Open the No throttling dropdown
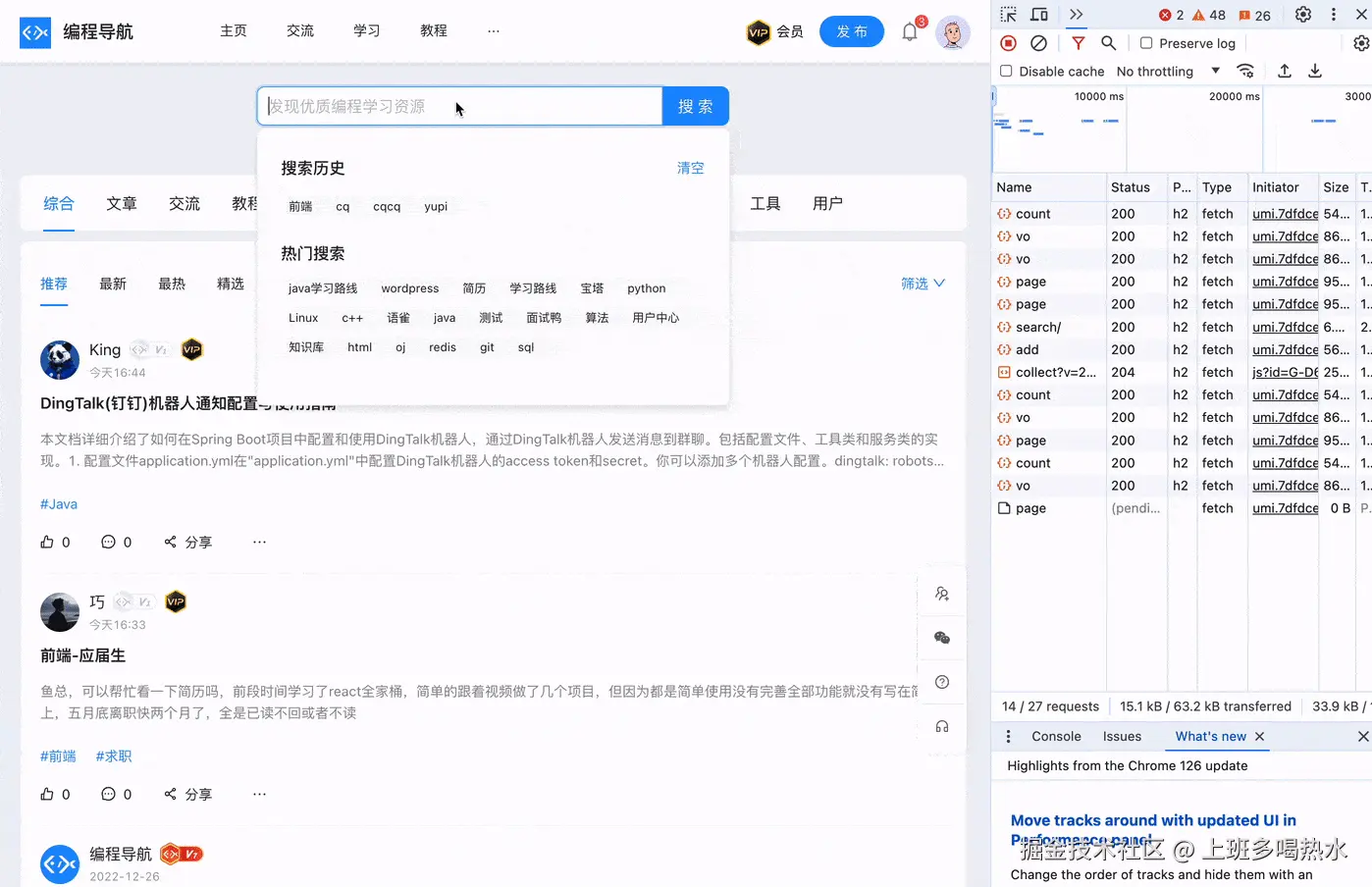The width and height of the screenshot is (1372, 887). pos(1168,71)
